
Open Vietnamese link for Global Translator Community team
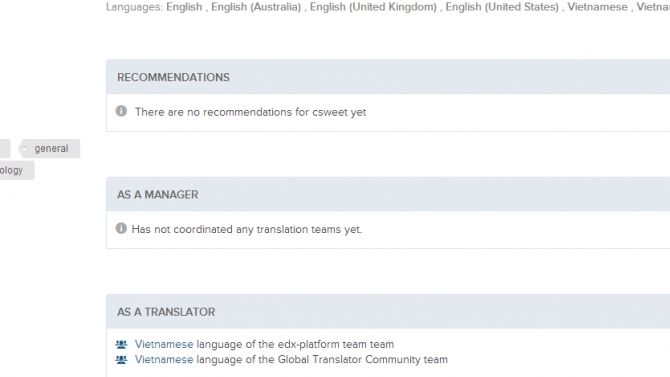click(164, 359)
